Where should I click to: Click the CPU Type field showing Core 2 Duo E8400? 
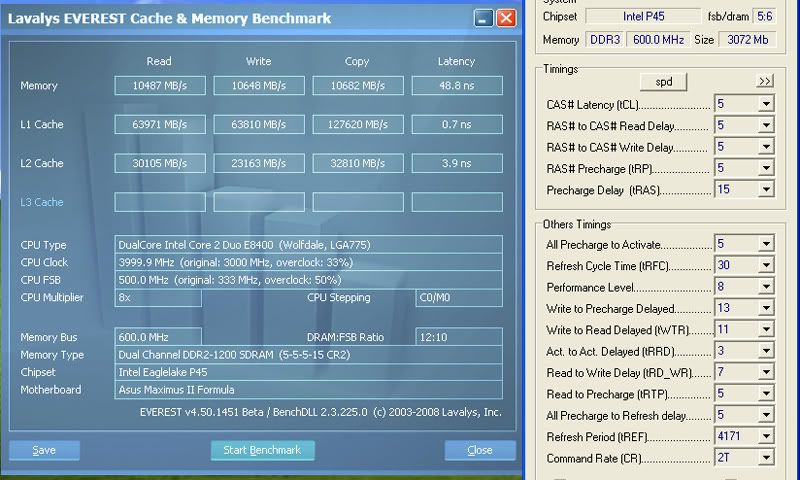point(308,245)
